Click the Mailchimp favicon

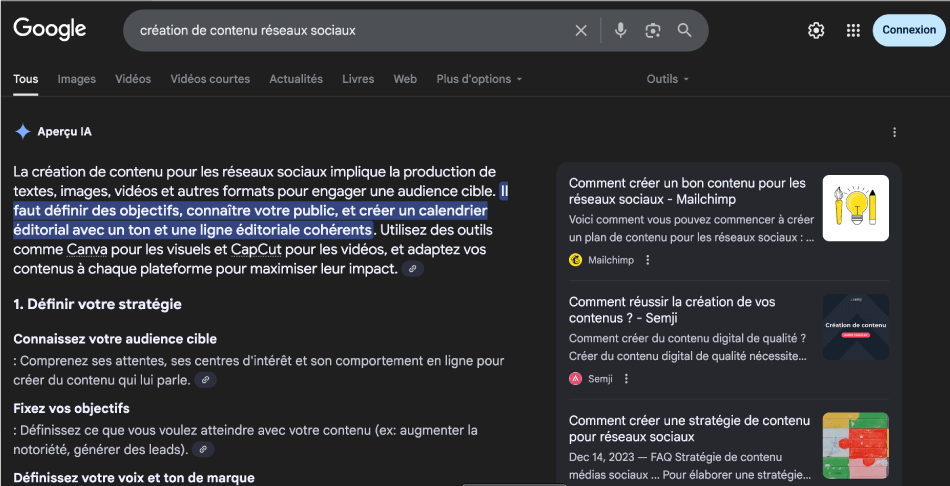pyautogui.click(x=576, y=260)
